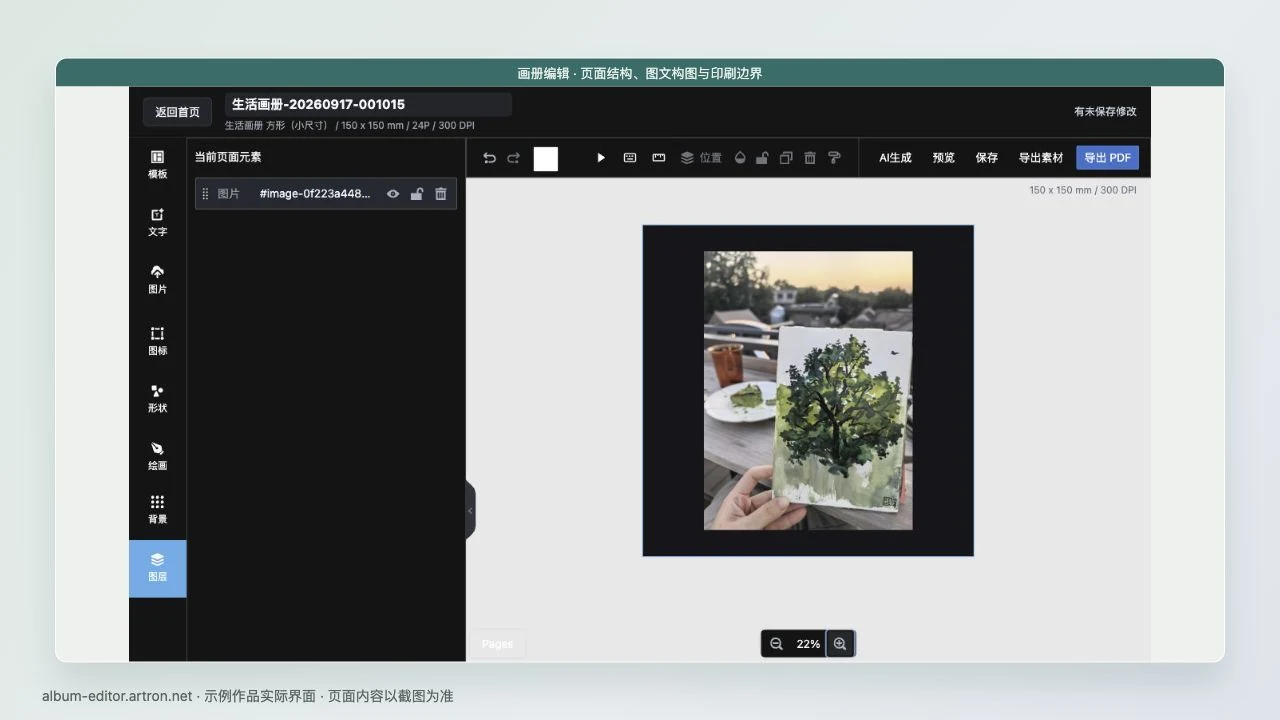The image size is (1280, 720).
Task: Click the AI生成 button
Action: coord(895,158)
